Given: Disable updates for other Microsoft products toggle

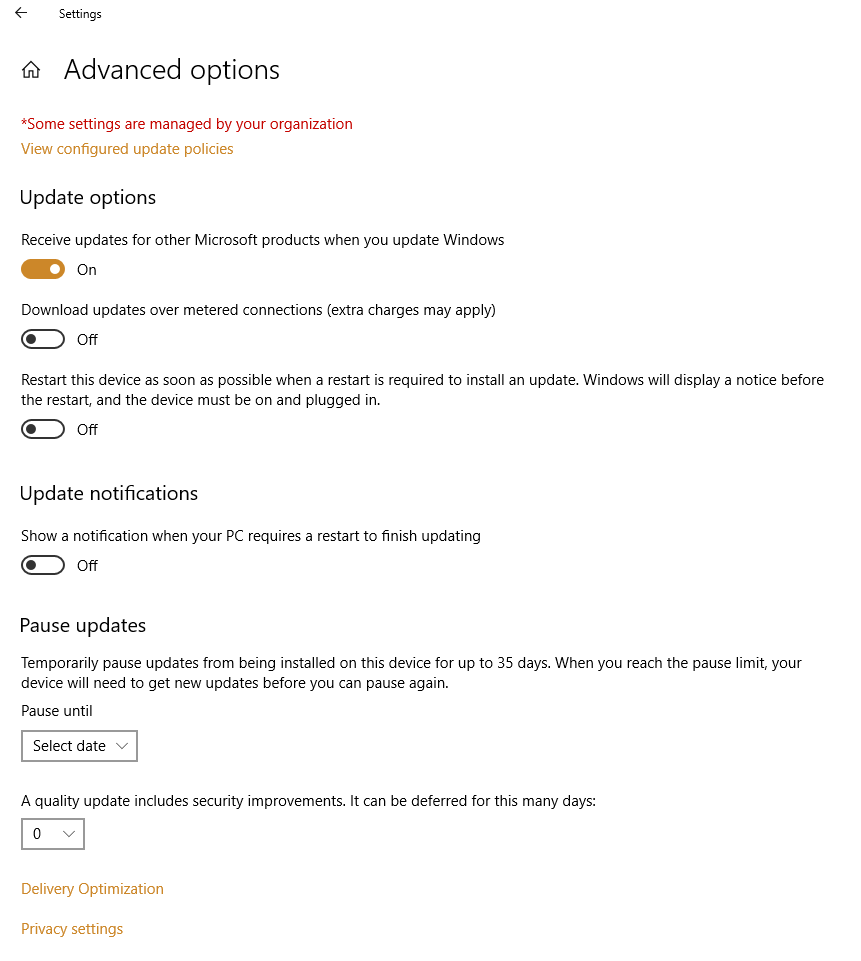Looking at the screenshot, I should [x=43, y=269].
